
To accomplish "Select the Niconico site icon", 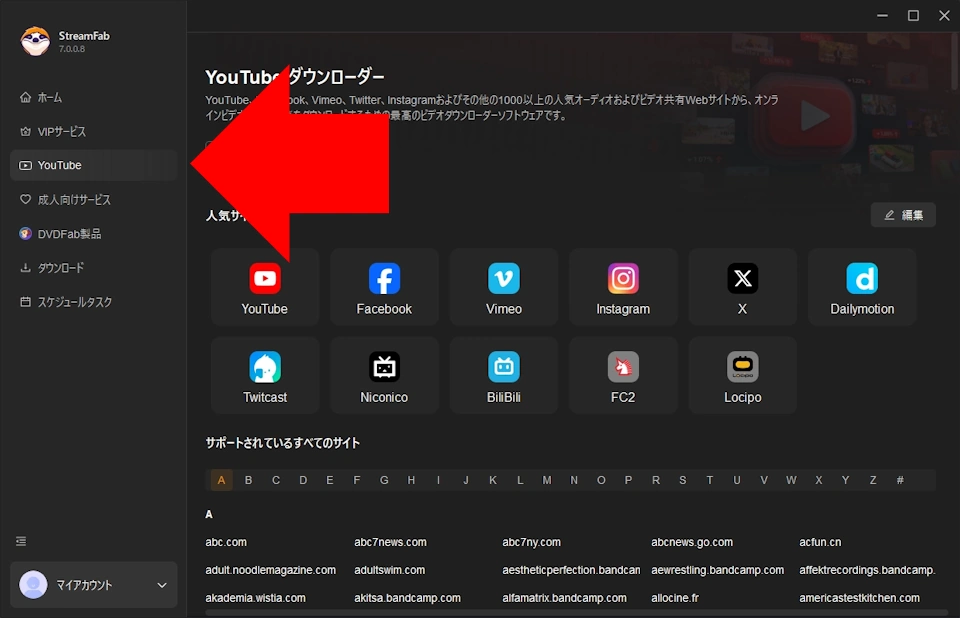I will [x=384, y=375].
